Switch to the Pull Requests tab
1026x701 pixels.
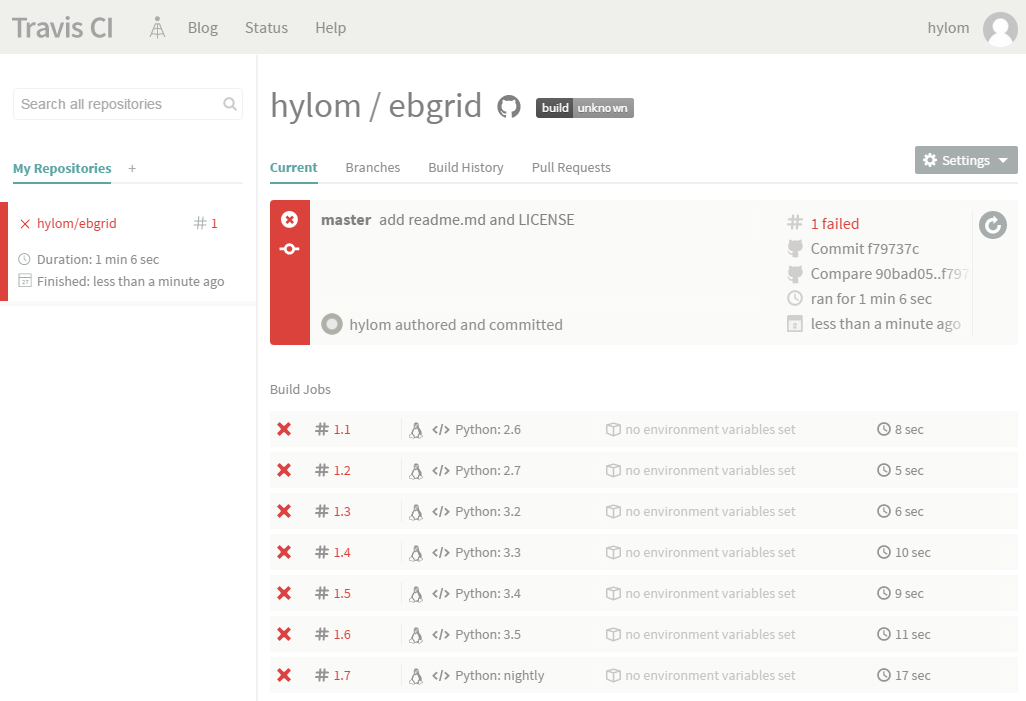click(571, 168)
